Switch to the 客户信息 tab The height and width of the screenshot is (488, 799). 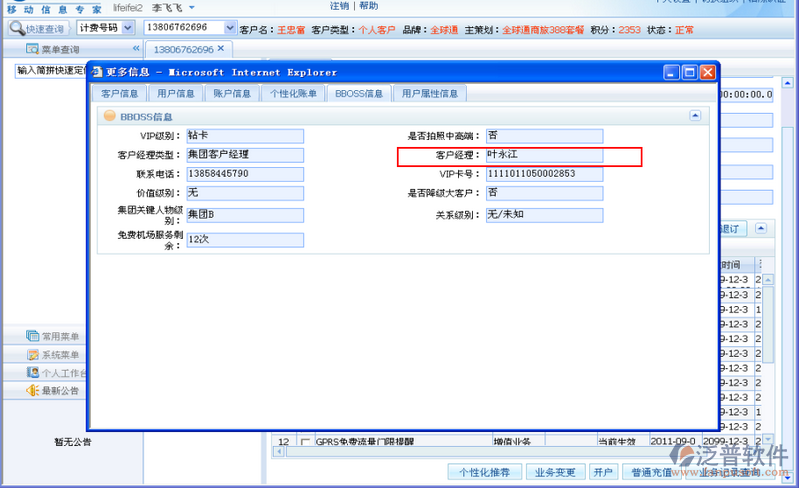pos(120,94)
